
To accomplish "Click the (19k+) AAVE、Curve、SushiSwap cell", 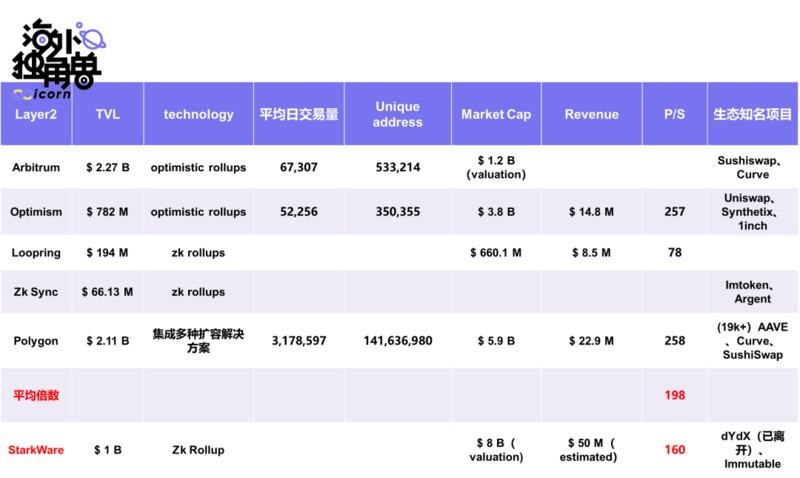I will tap(753, 341).
